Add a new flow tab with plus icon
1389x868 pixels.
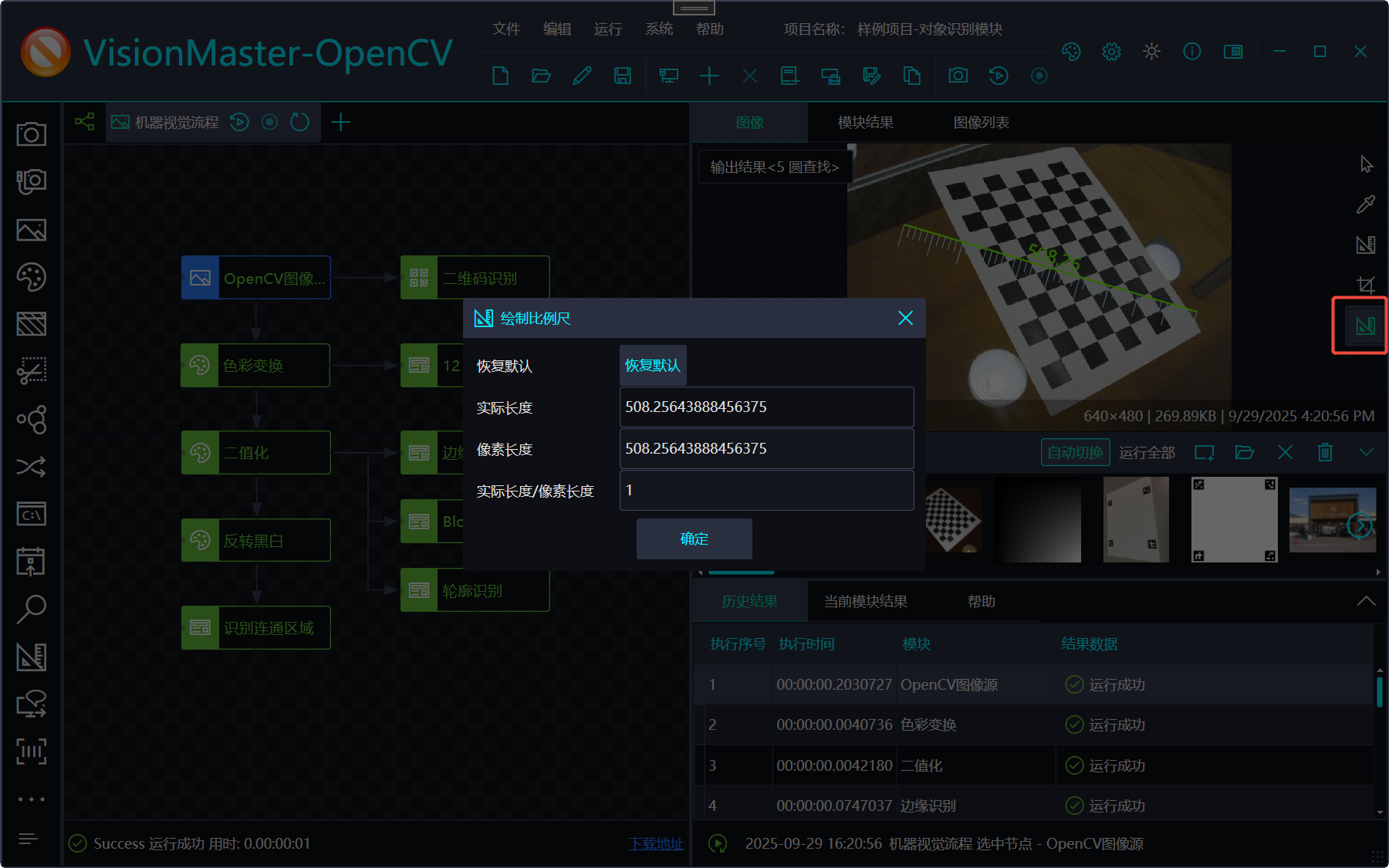tap(340, 122)
